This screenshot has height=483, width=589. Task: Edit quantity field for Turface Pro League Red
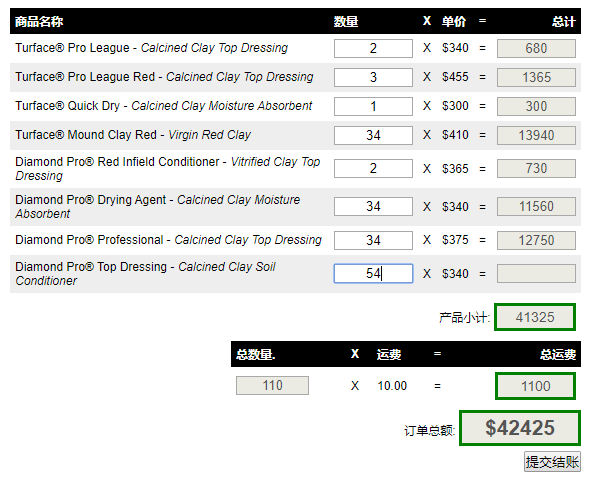tap(373, 77)
